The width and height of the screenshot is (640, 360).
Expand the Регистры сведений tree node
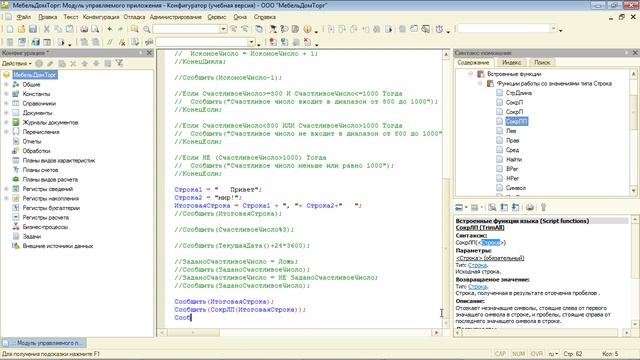(6, 189)
